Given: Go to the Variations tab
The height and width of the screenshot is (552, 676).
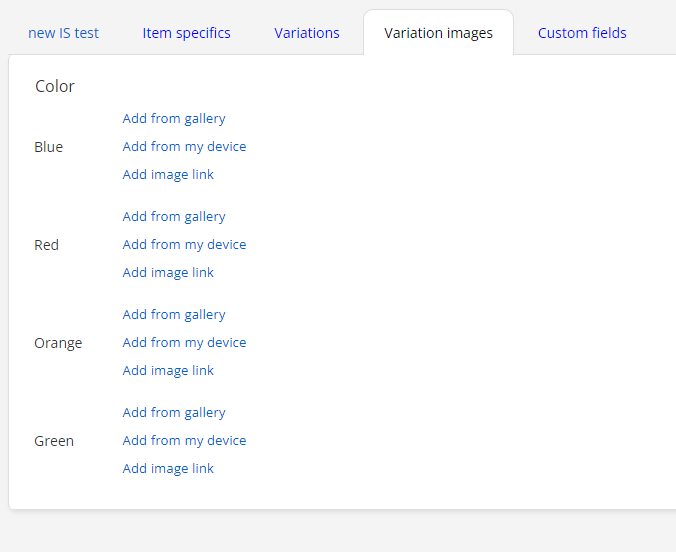Looking at the screenshot, I should click(307, 33).
